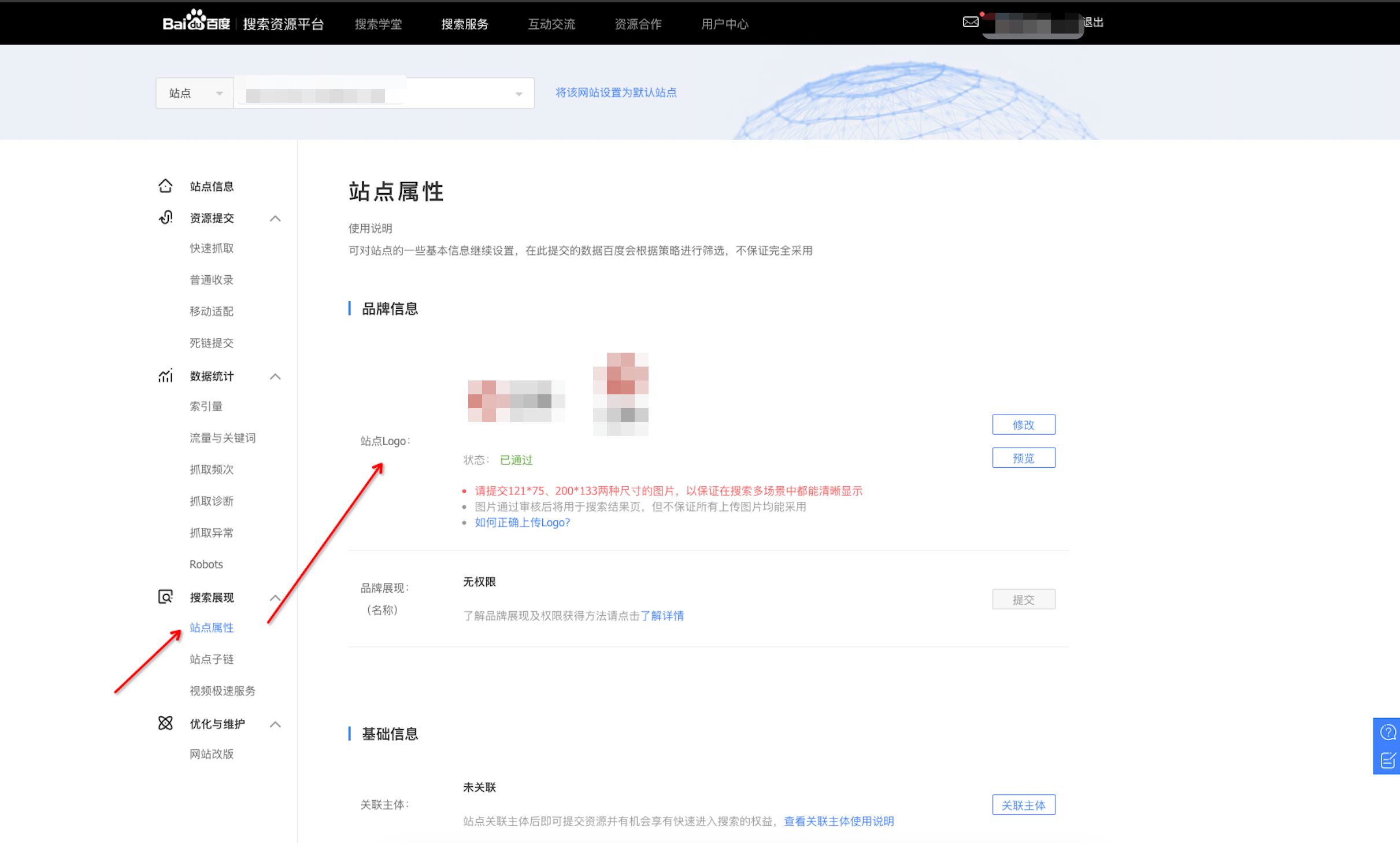
Task: Click the 已通过 status text
Action: 516,460
